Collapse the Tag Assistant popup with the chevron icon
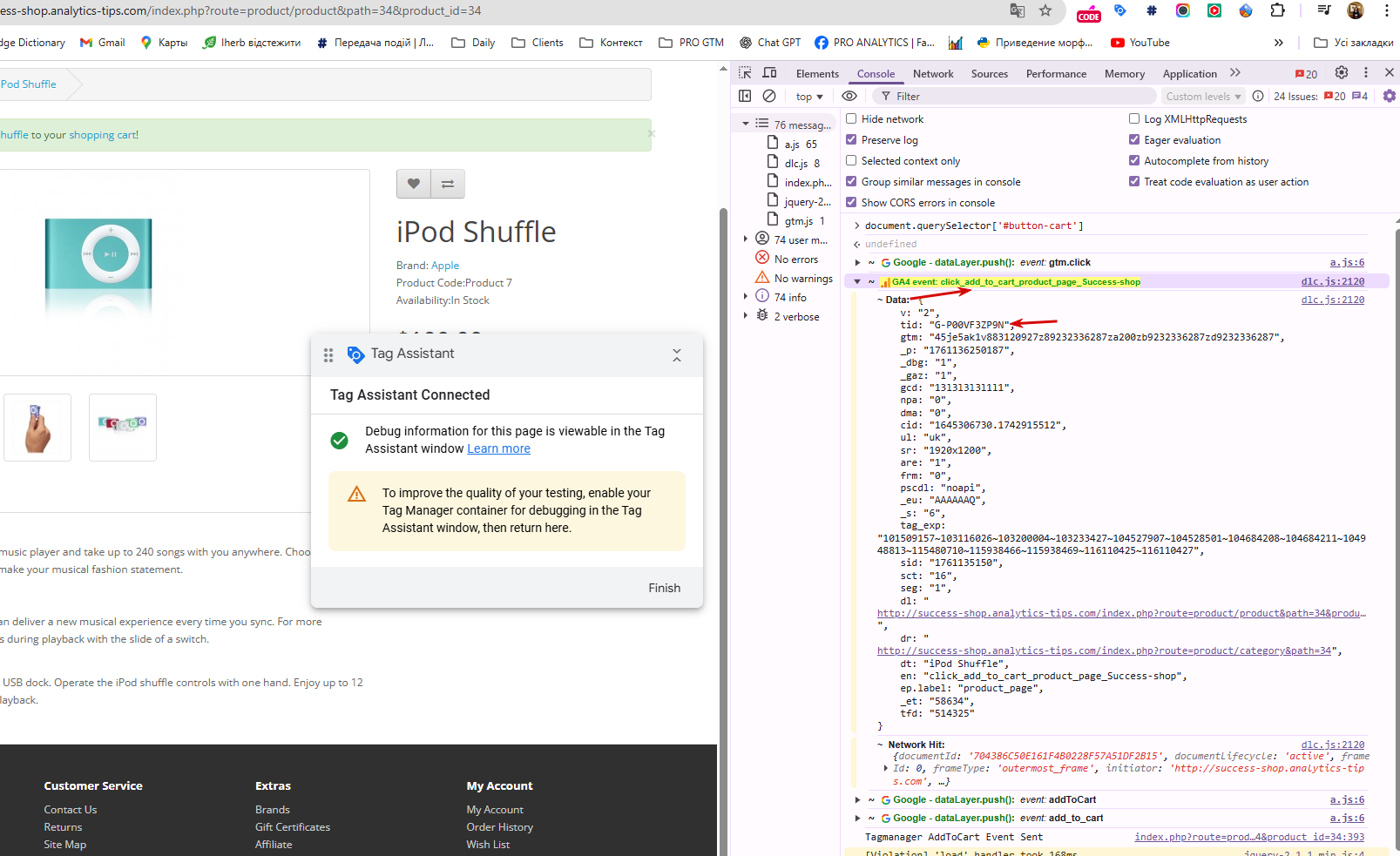The image size is (1400, 856). tap(677, 355)
